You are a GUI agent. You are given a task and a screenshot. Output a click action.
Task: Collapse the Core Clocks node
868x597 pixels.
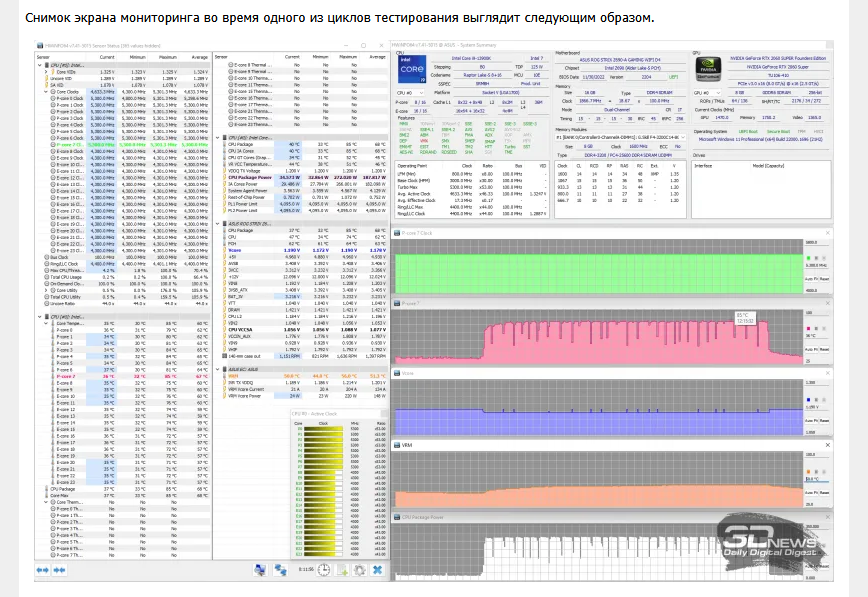coord(46,91)
